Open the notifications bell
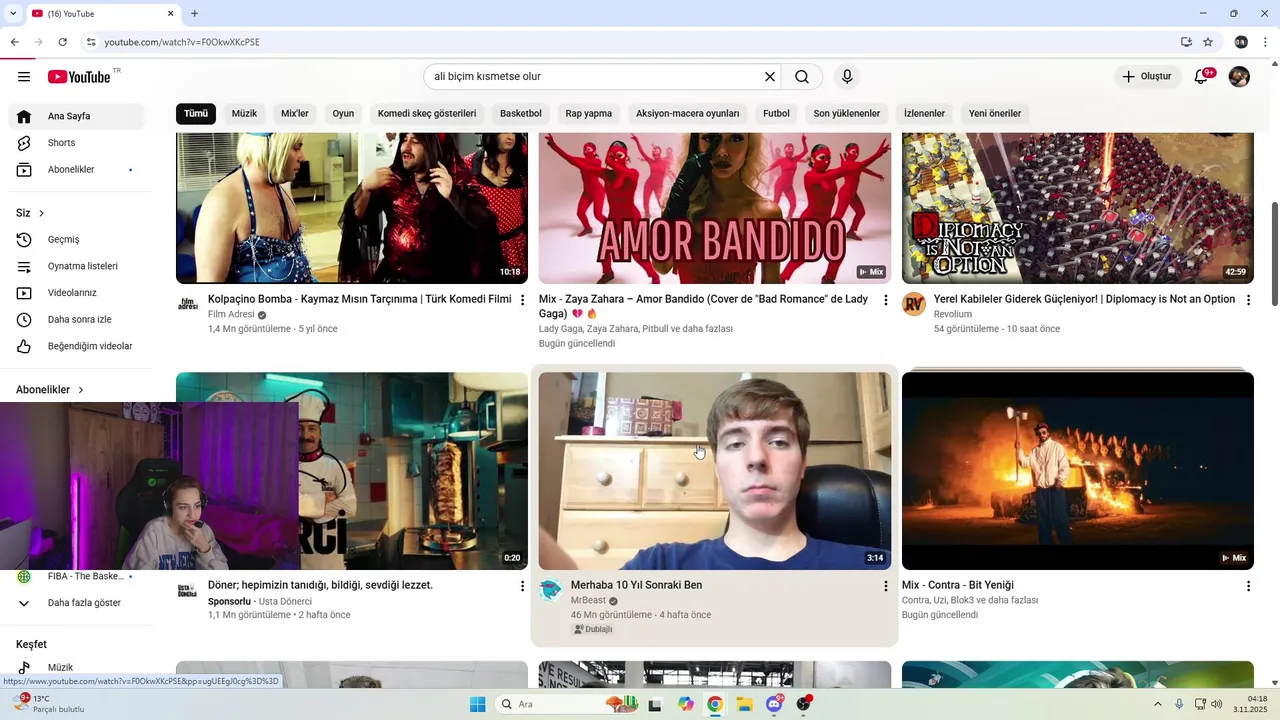1280x720 pixels. [x=1202, y=77]
